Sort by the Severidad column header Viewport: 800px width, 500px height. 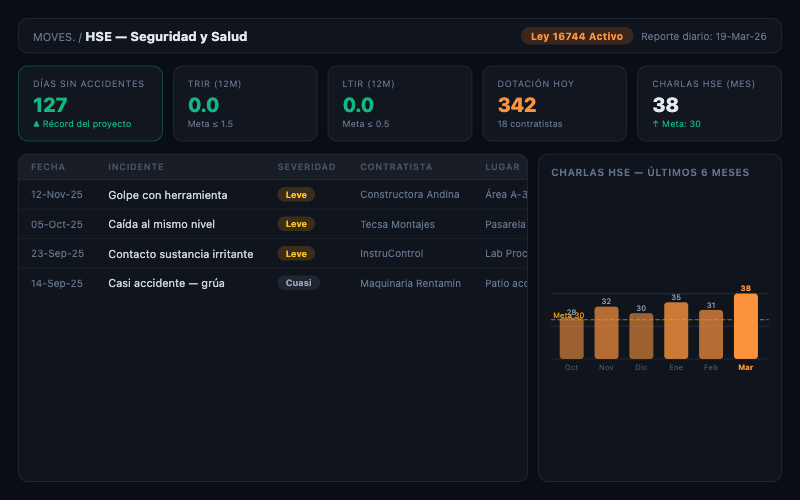(x=306, y=167)
